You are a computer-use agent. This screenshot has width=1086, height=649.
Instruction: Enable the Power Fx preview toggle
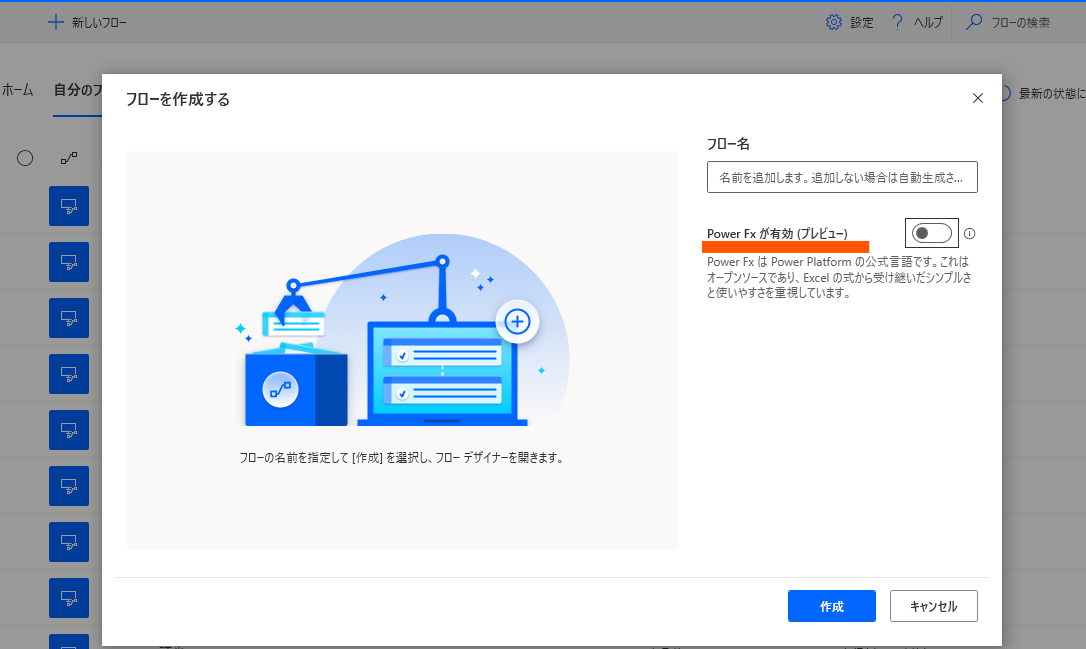pos(931,232)
